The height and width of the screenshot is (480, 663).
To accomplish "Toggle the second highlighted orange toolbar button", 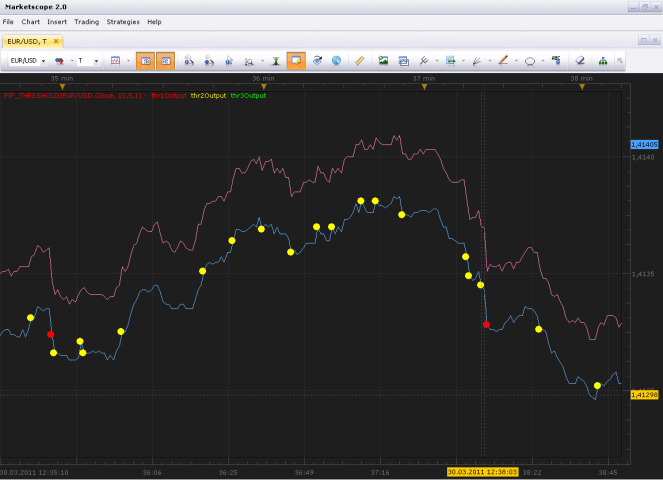I will 166,61.
